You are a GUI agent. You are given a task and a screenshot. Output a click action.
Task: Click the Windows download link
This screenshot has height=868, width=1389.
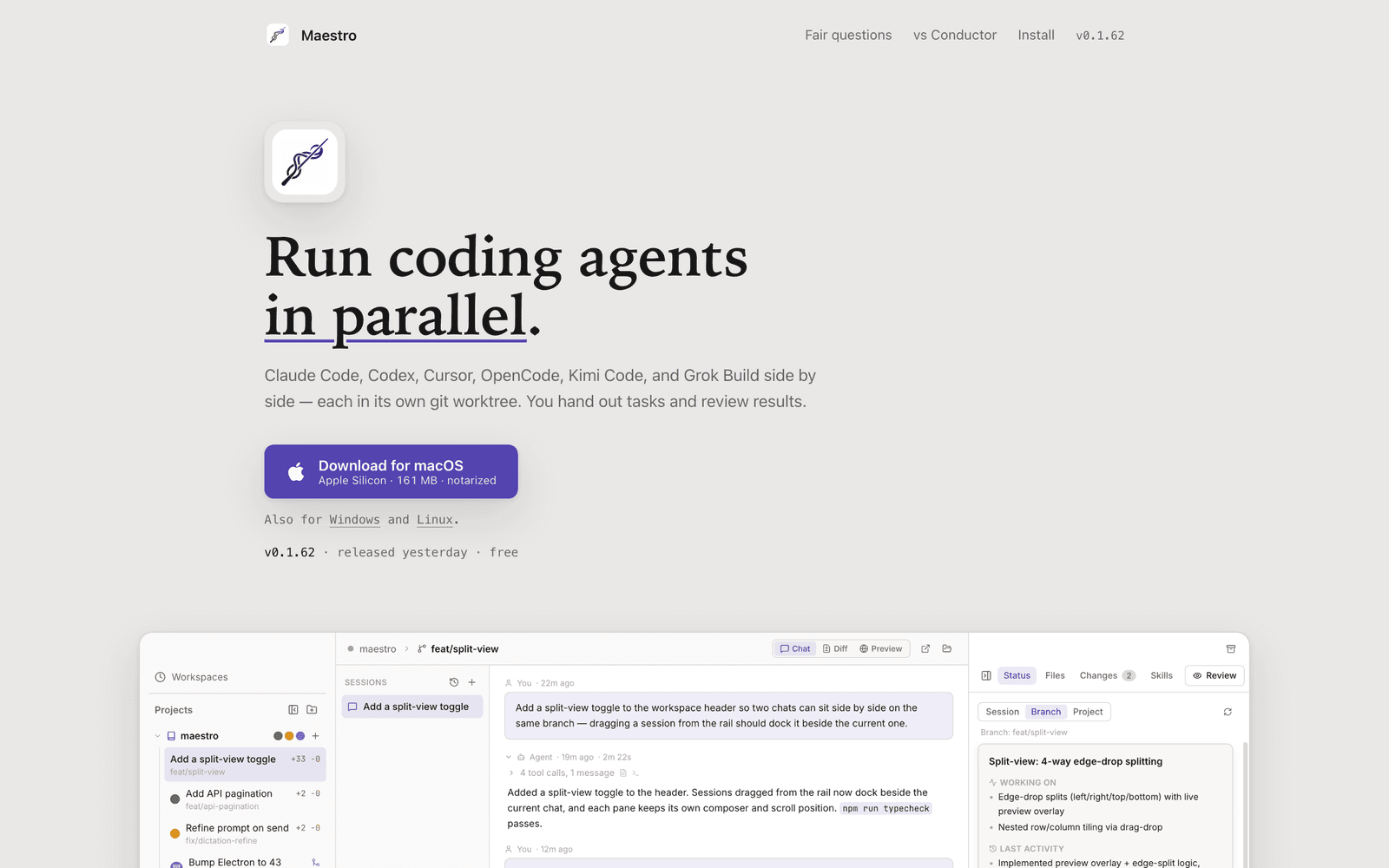(x=354, y=519)
